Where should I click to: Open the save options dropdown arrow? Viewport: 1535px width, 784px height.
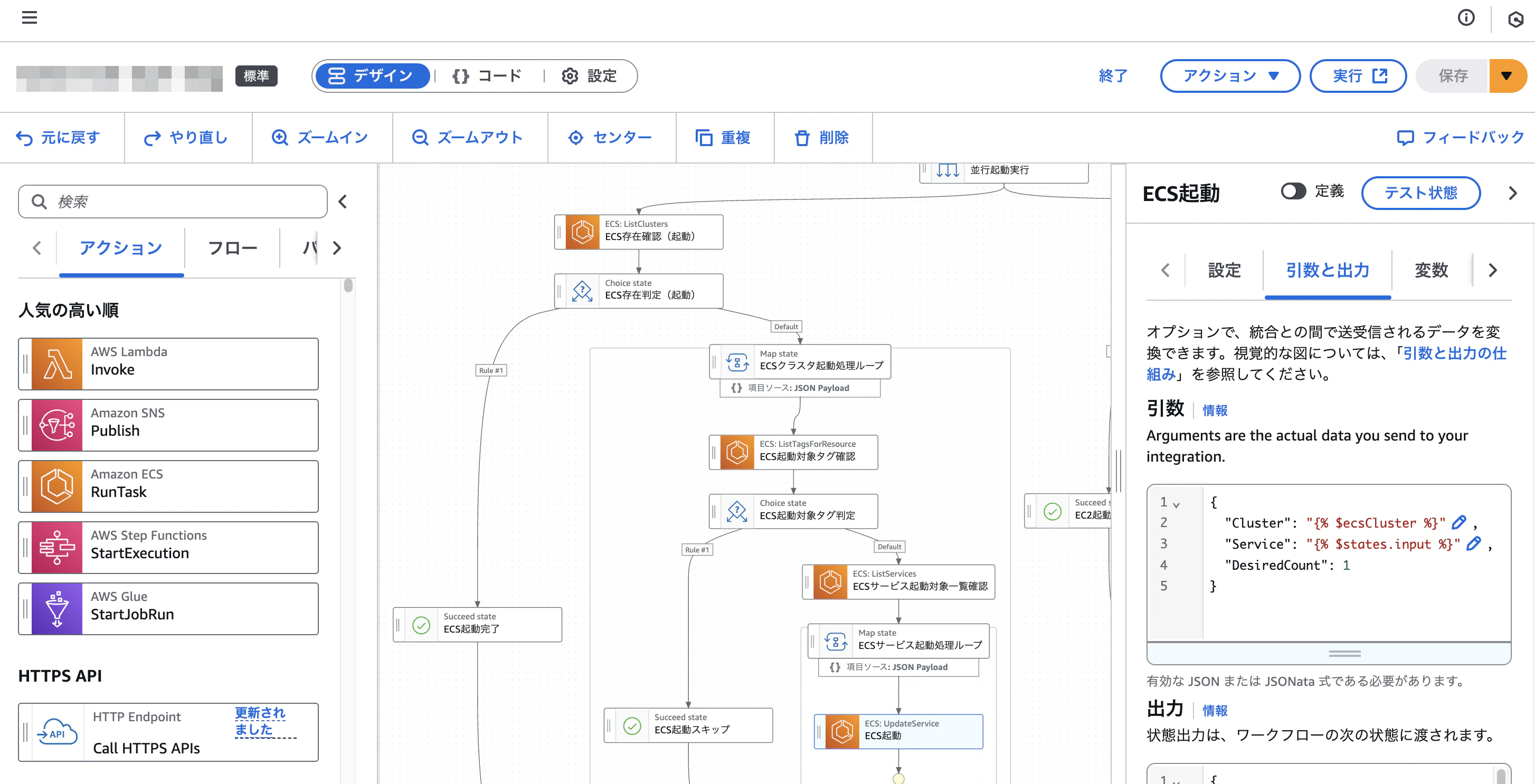(x=1507, y=77)
